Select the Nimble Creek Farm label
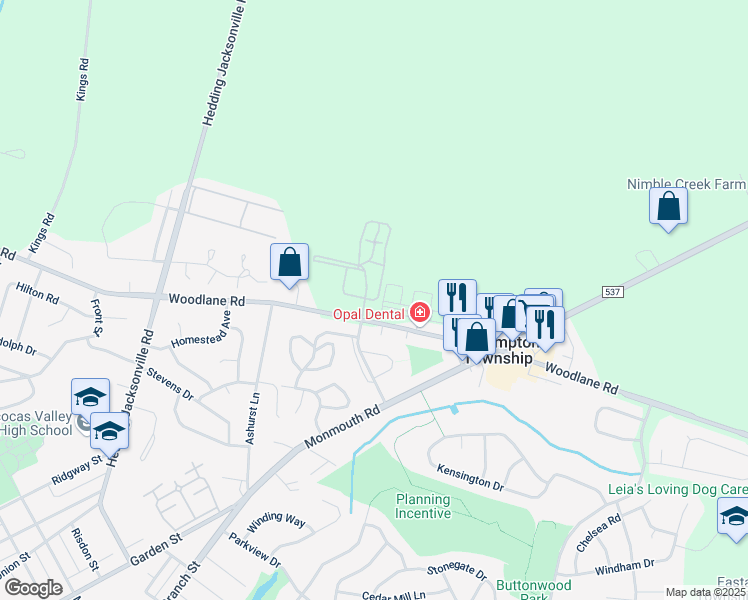This screenshot has height=600, width=748. 686,184
